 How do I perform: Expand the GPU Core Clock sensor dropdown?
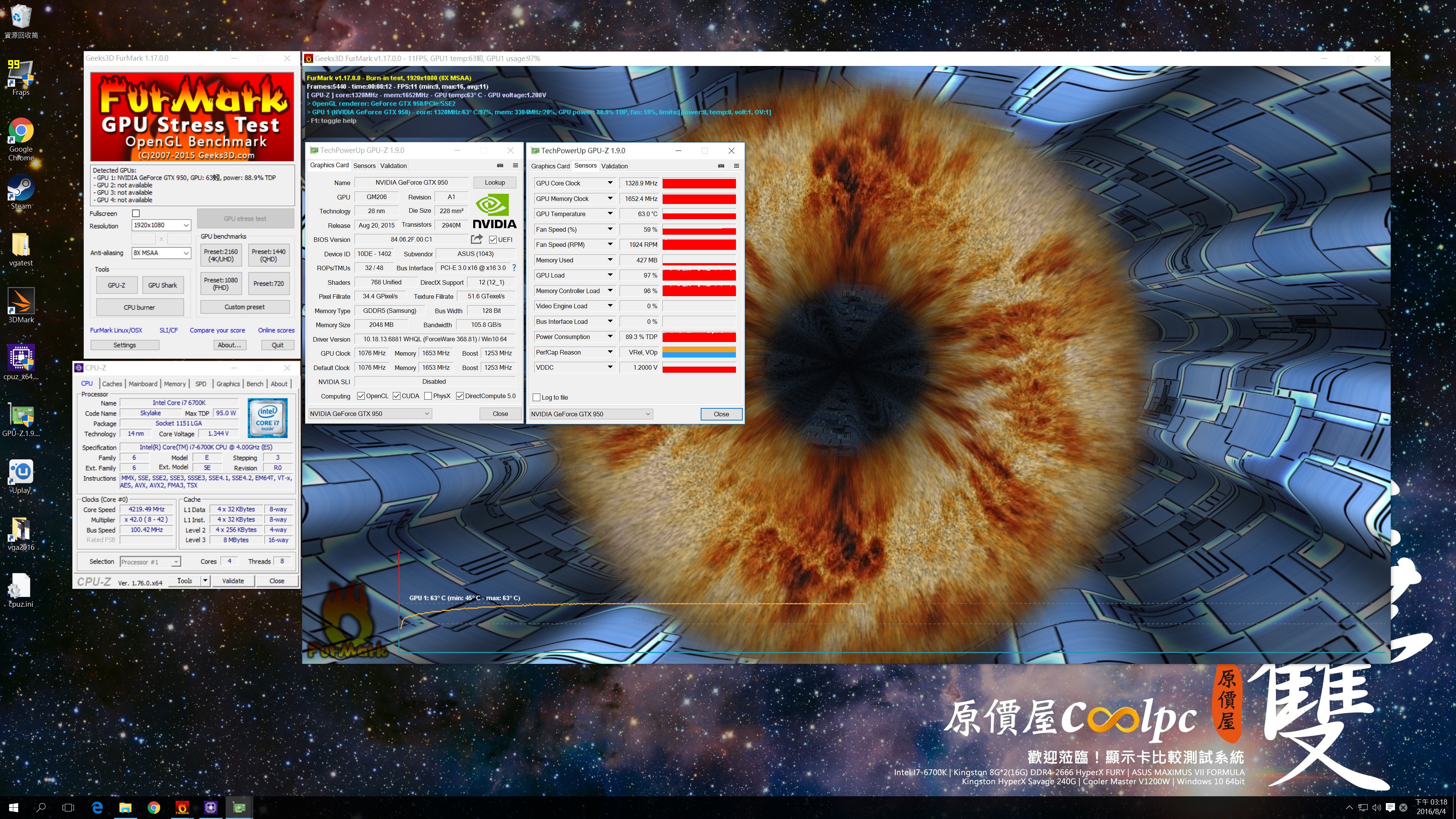[x=610, y=183]
